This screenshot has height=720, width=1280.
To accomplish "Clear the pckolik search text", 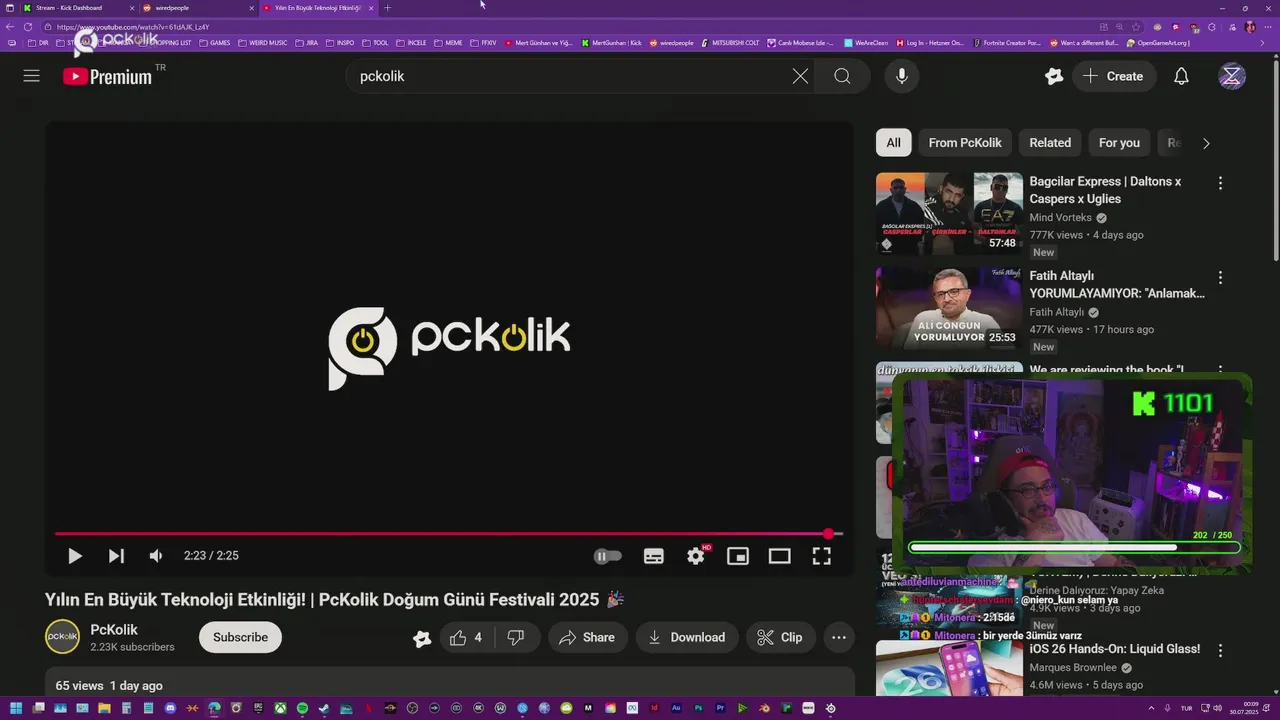I will (x=800, y=76).
